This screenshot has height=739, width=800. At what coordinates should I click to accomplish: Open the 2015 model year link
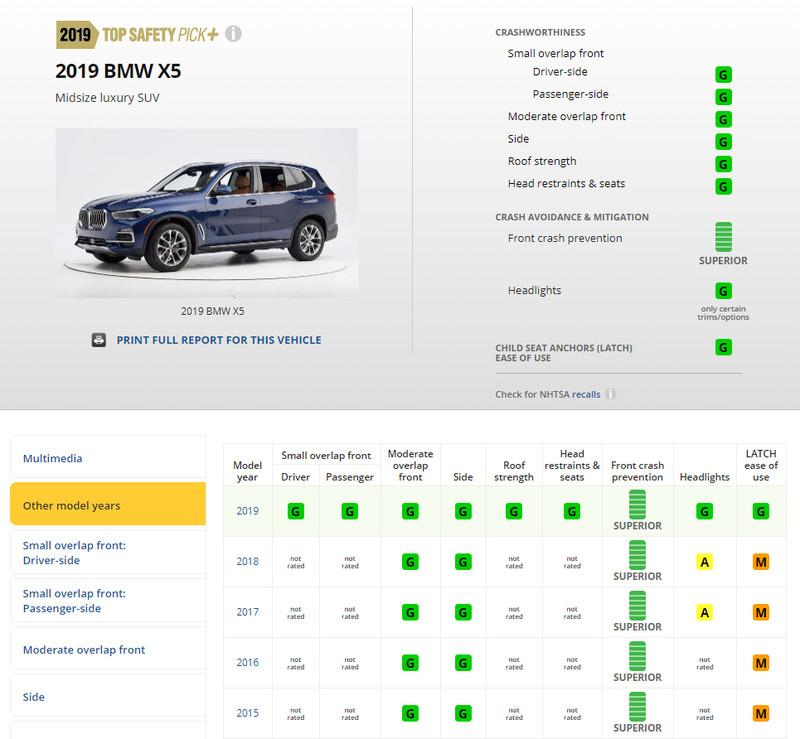(x=247, y=713)
